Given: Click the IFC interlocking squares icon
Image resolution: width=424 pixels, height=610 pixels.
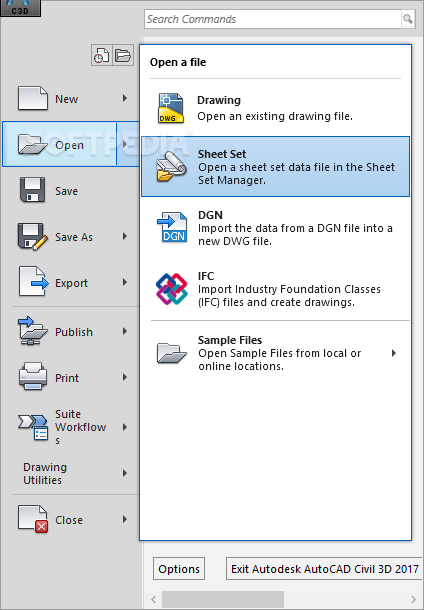Looking at the screenshot, I should [x=172, y=289].
